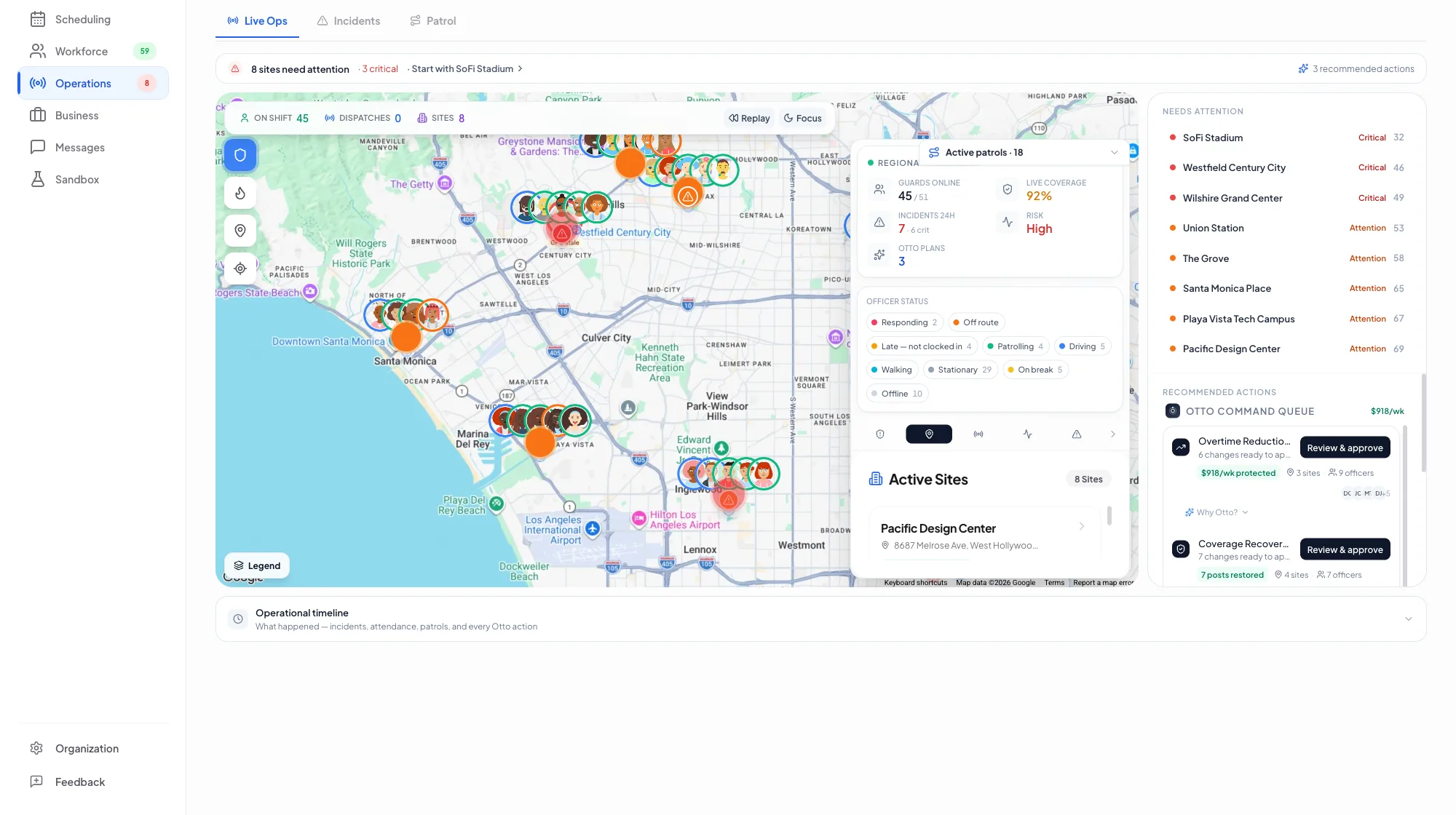The image size is (1456, 815).
Task: Click the Coverage Recovery shield icon
Action: click(x=1181, y=549)
